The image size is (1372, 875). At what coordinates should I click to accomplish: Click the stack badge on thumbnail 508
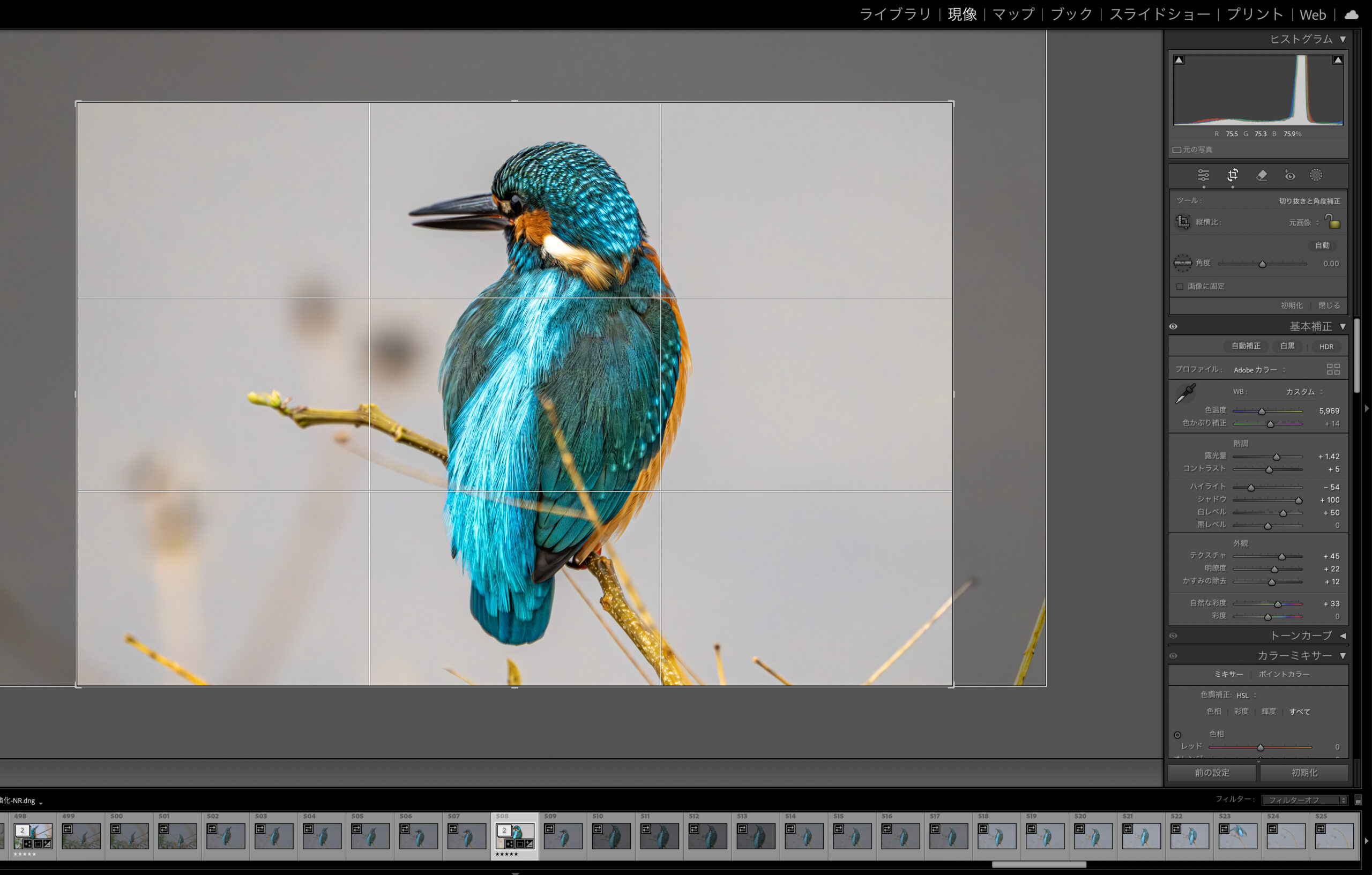pos(504,830)
